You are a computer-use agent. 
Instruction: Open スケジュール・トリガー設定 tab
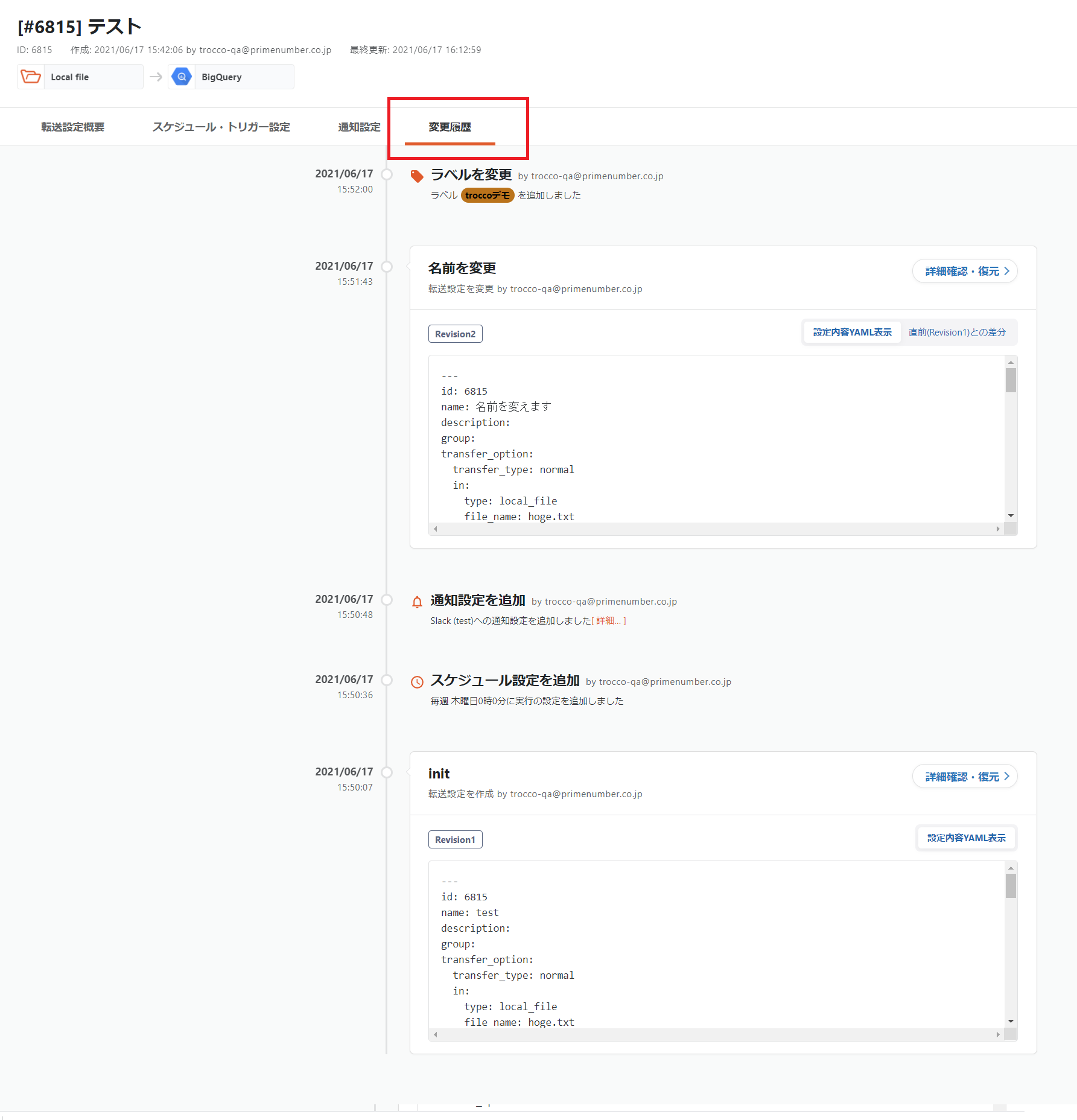221,127
